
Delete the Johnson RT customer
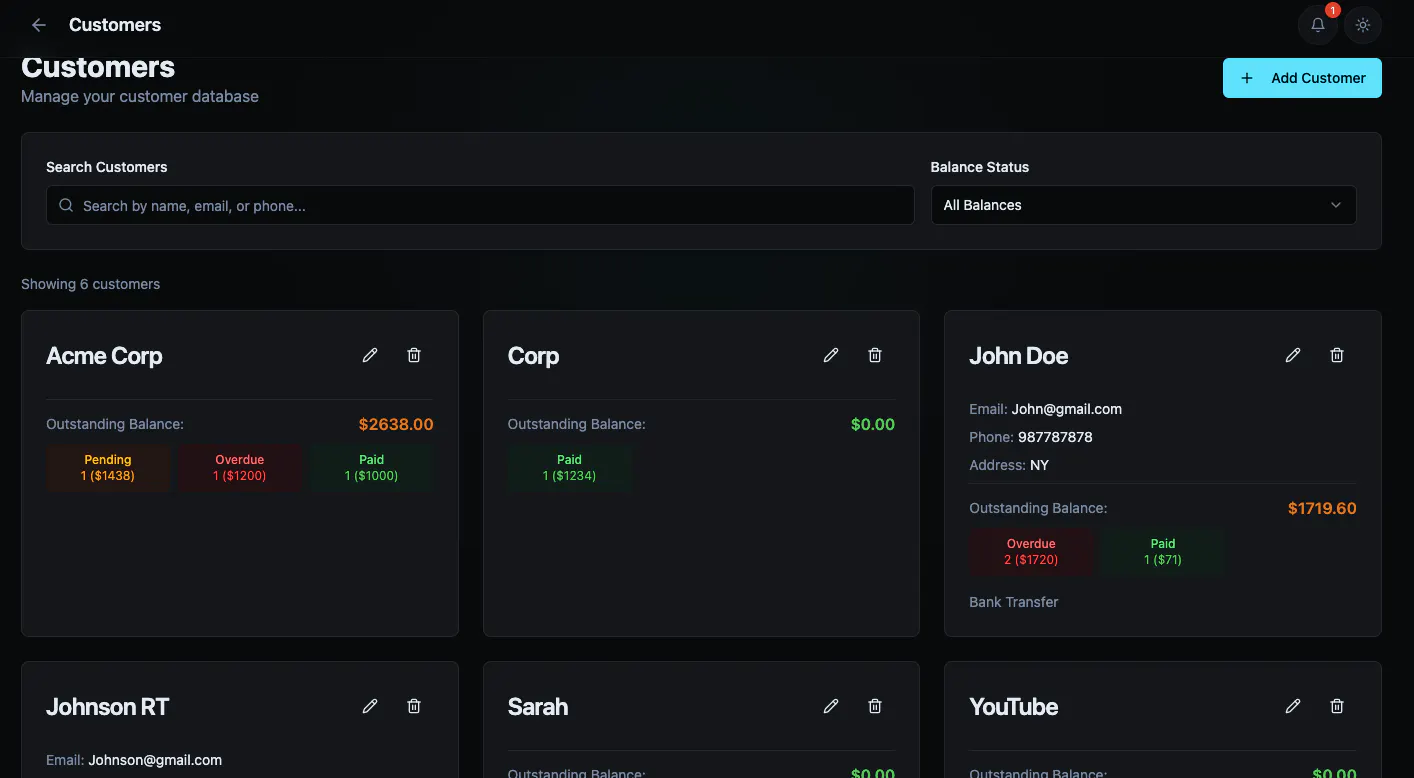point(414,706)
